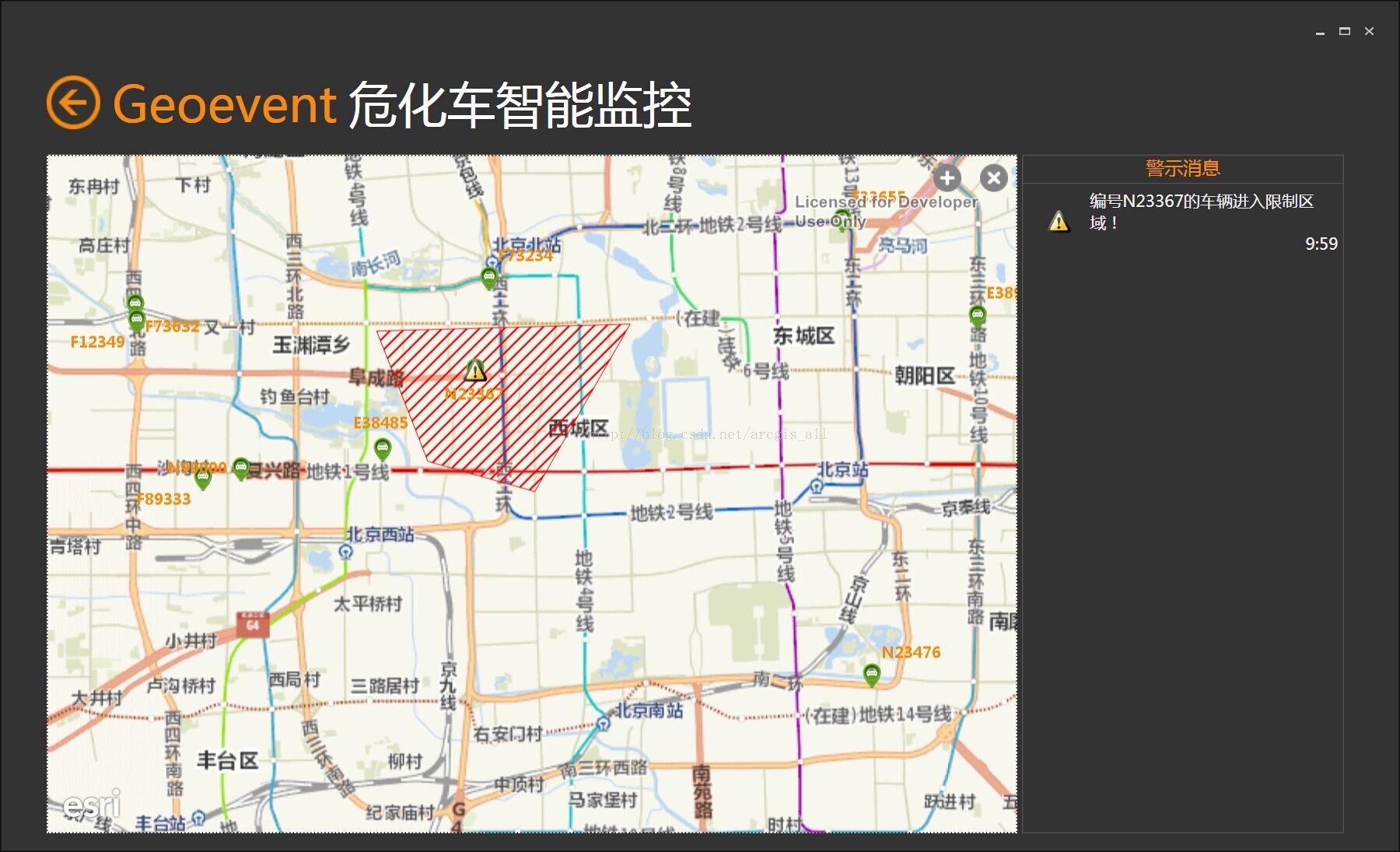Select vehicle marker E38485 on the map
Viewport: 1400px width, 852px height.
(x=382, y=448)
